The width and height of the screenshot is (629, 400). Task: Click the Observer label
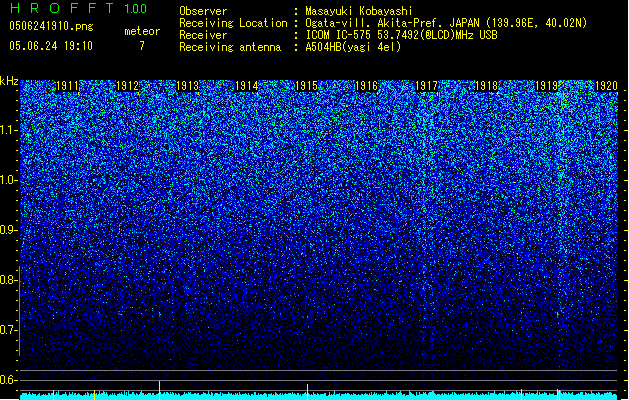click(x=203, y=11)
